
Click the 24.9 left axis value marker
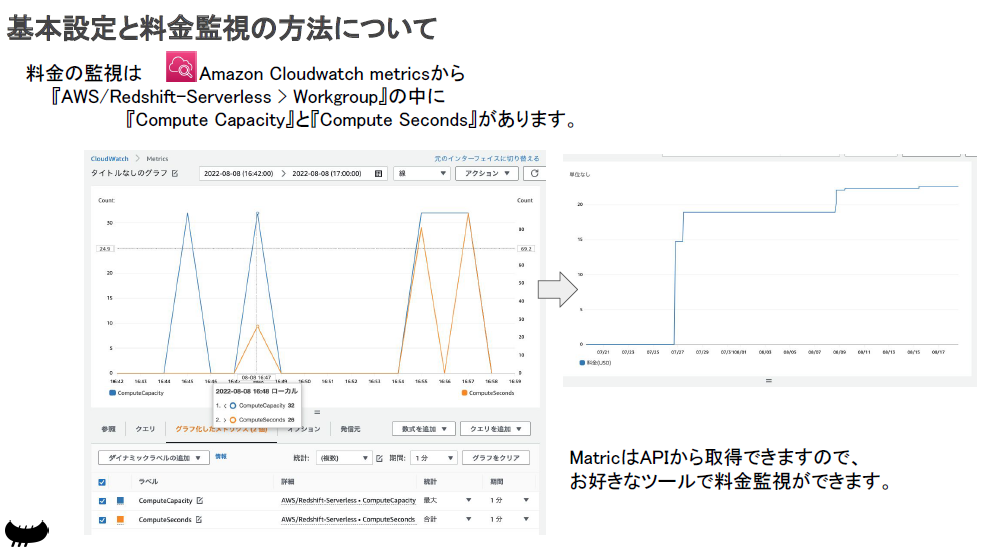tap(104, 249)
